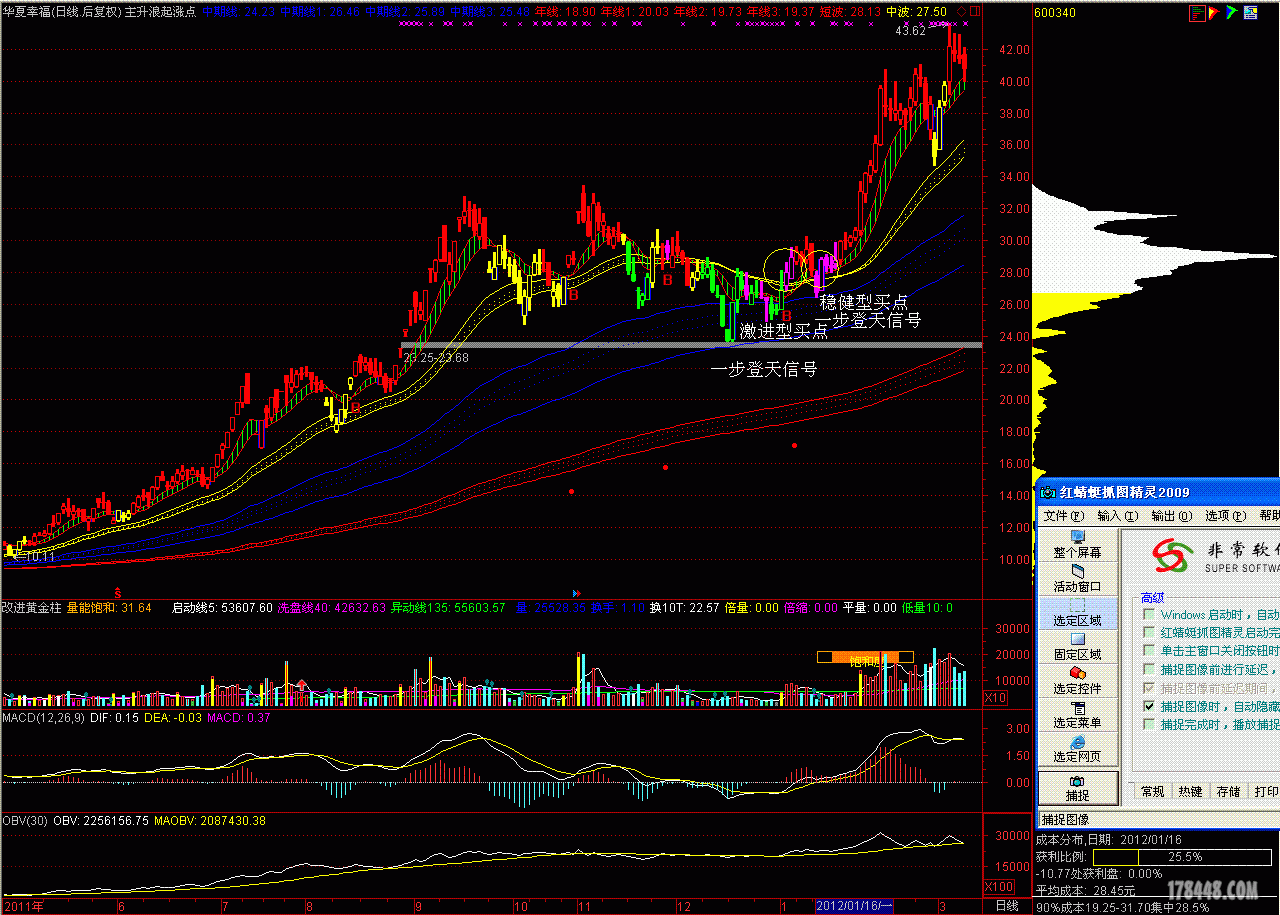Select 选定网页 web page capture mode

point(1077,749)
